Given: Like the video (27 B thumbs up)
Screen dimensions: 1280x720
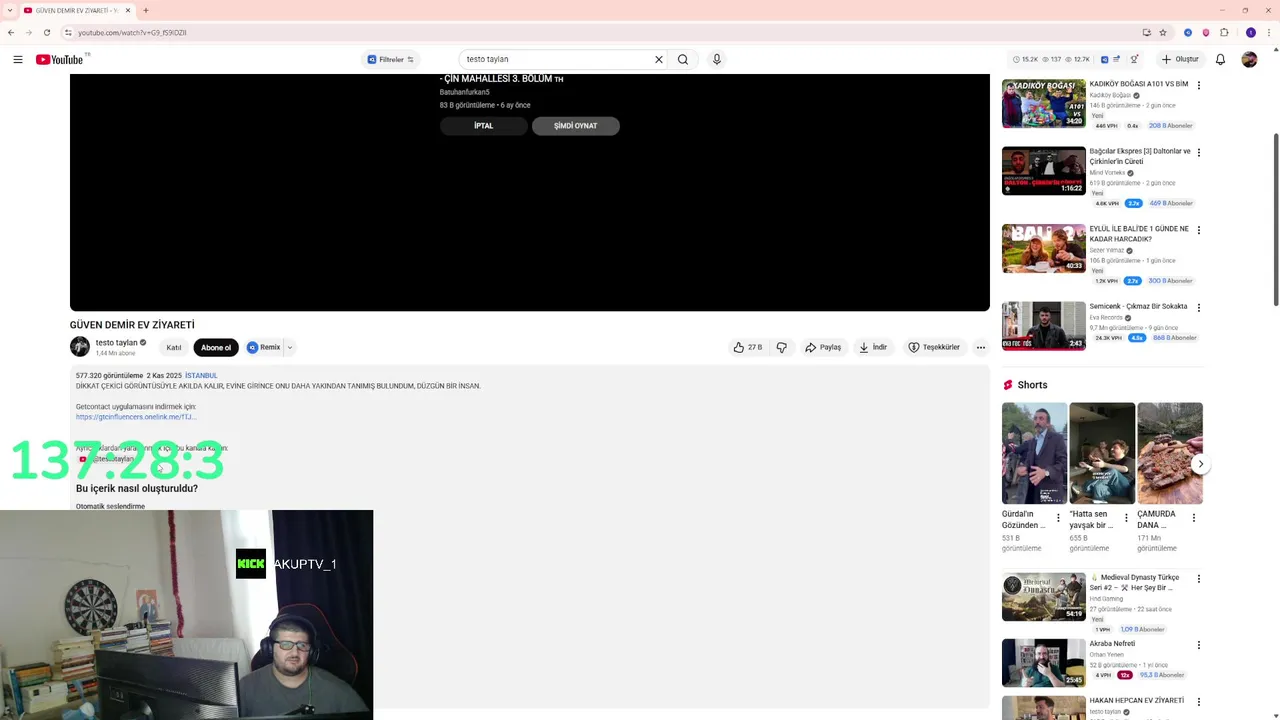Looking at the screenshot, I should pyautogui.click(x=748, y=347).
